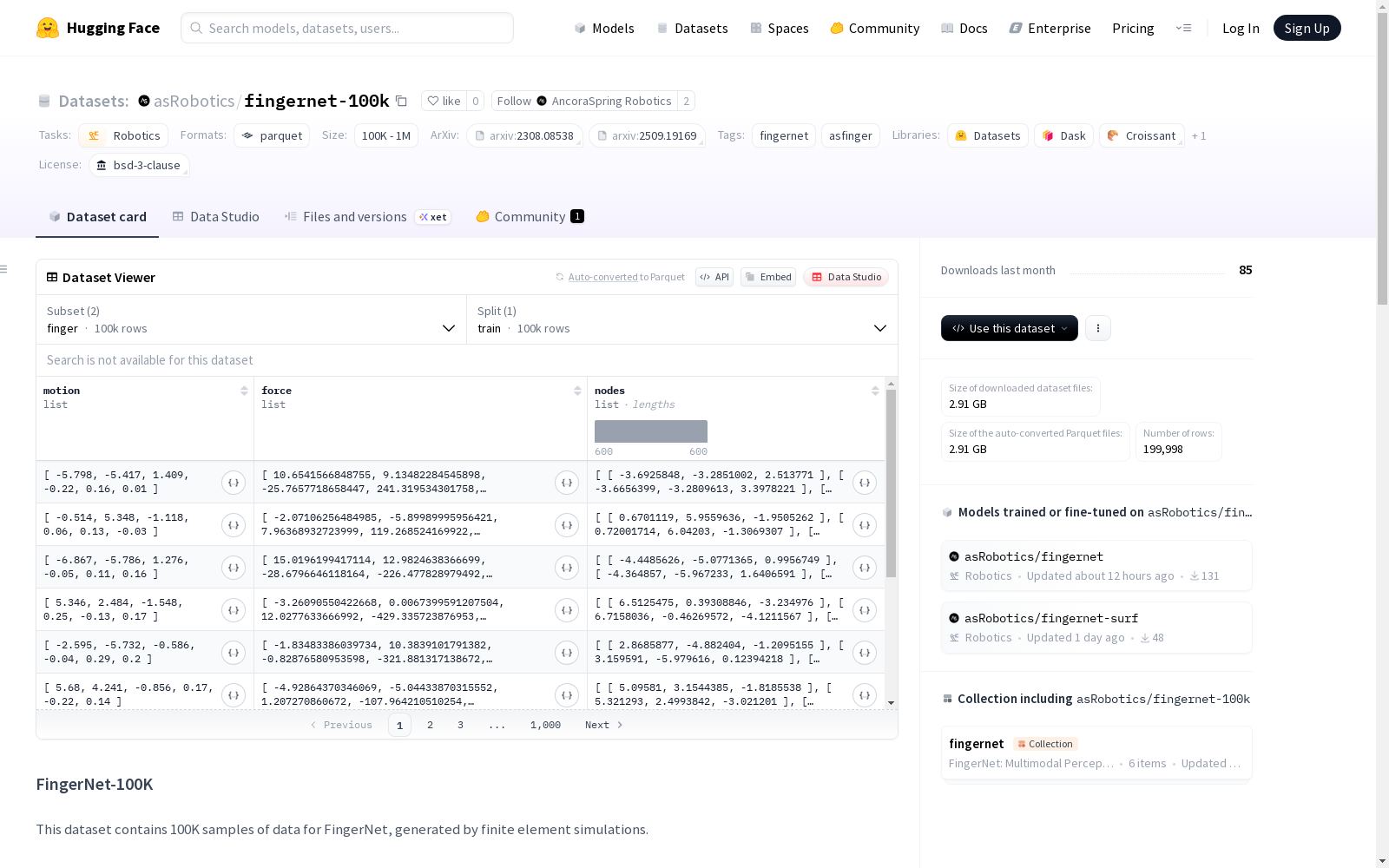1389x868 pixels.
Task: Expand the force cell starting with -2.07106256484985
Action: point(567,525)
